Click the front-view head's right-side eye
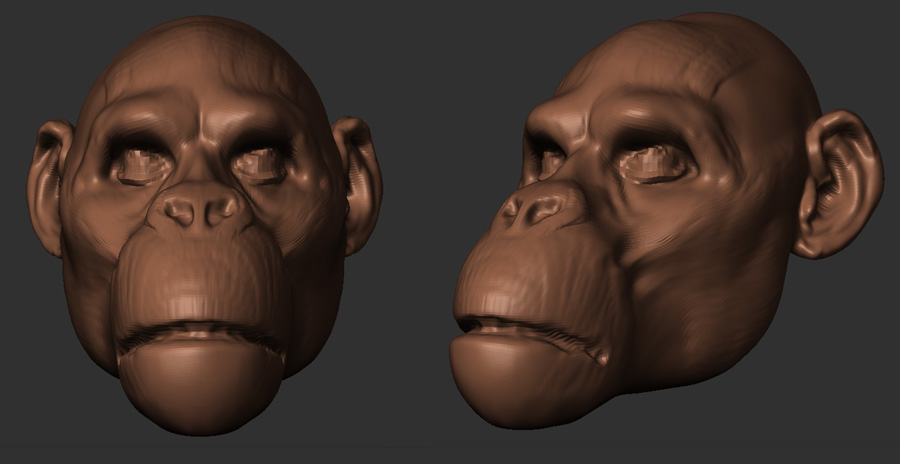Viewport: 900px width, 464px height. coord(260,163)
